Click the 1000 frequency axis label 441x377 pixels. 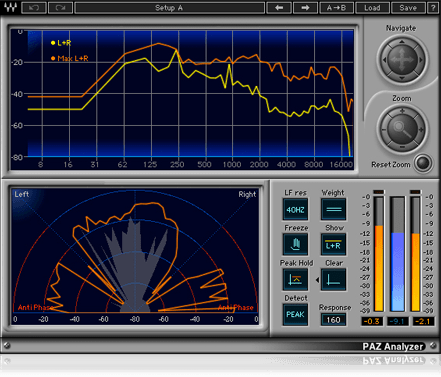[232, 164]
